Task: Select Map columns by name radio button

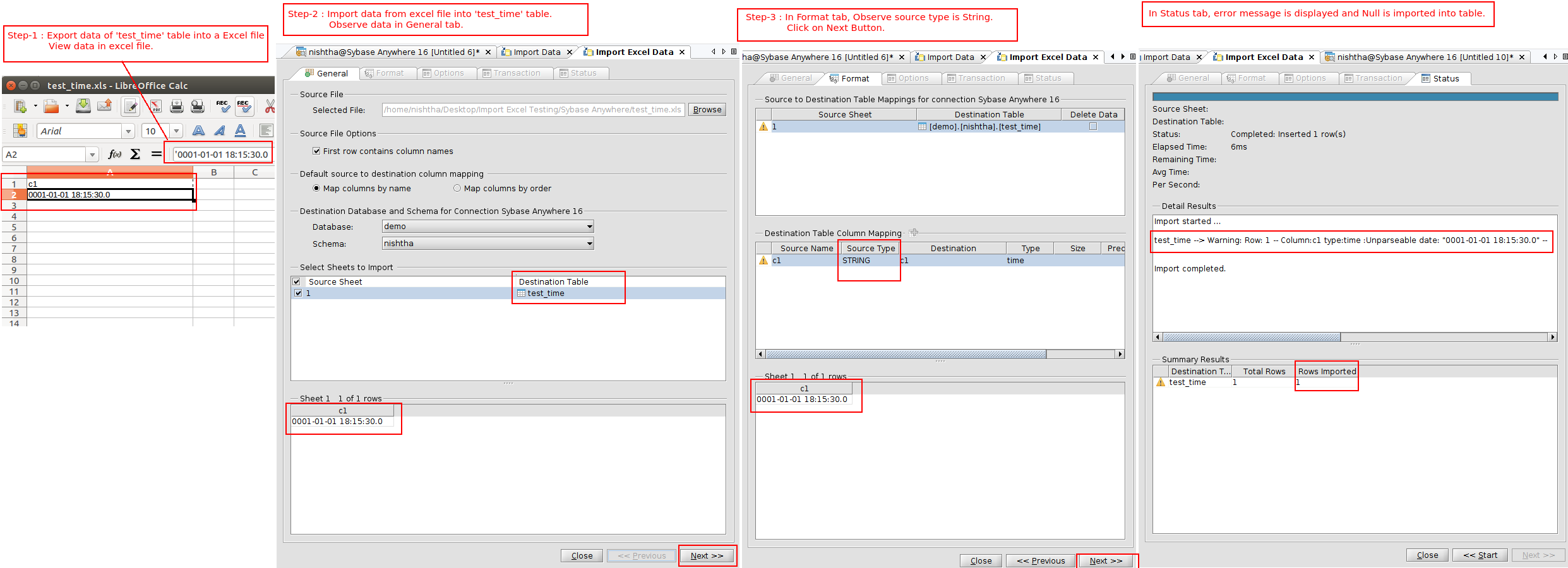Action: coord(316,188)
